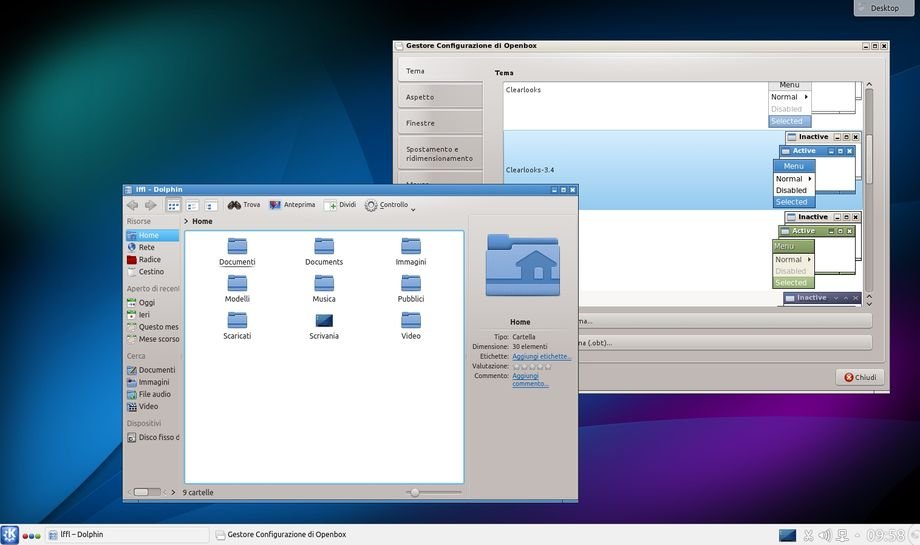Click the Aggiungi etichette link
Screen dimensions: 920x545
click(x=541, y=356)
